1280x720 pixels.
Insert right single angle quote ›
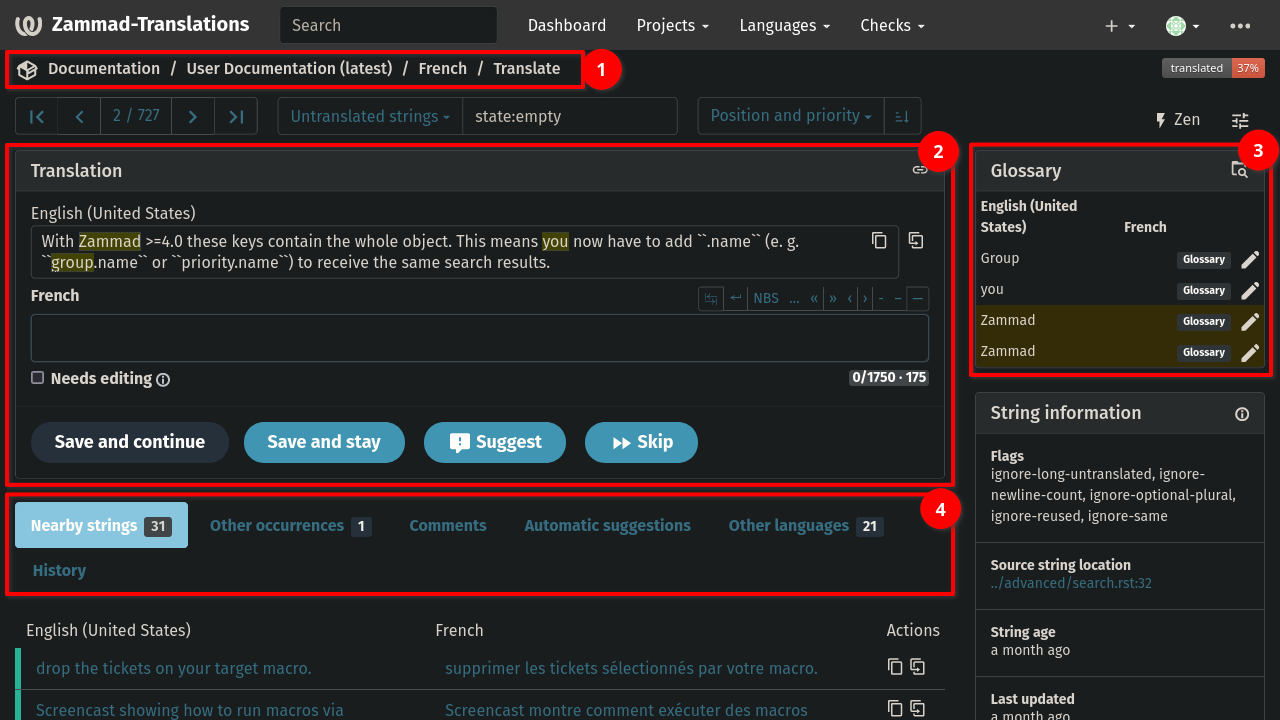click(864, 298)
